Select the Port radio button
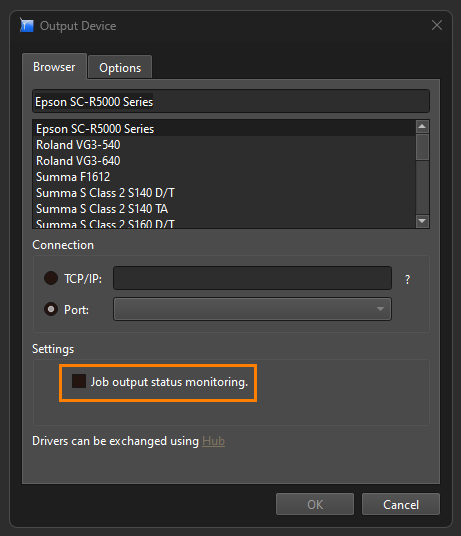This screenshot has height=536, width=461. pos(51,309)
